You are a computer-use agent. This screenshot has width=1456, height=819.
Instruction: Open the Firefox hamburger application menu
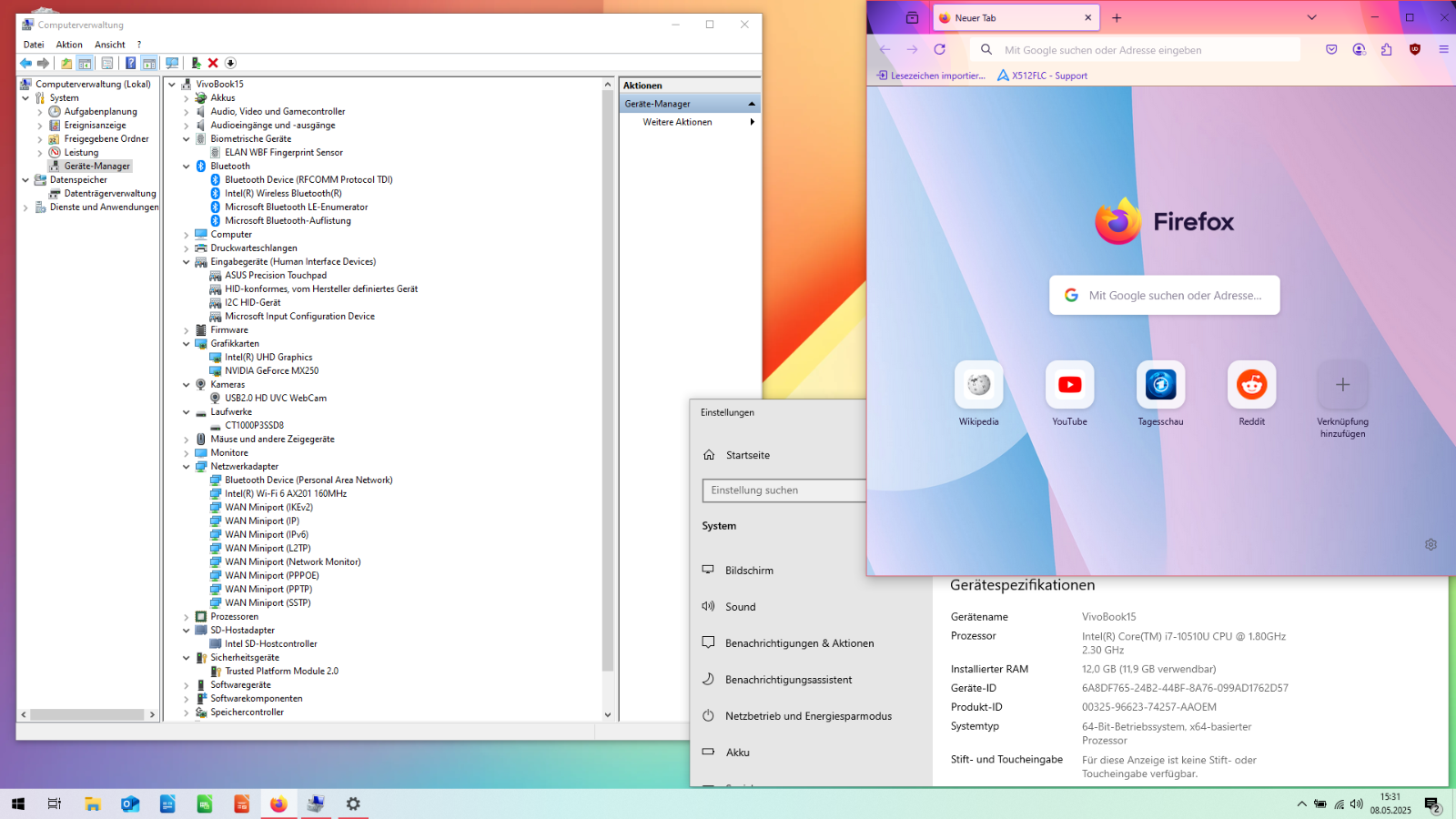point(1443,49)
